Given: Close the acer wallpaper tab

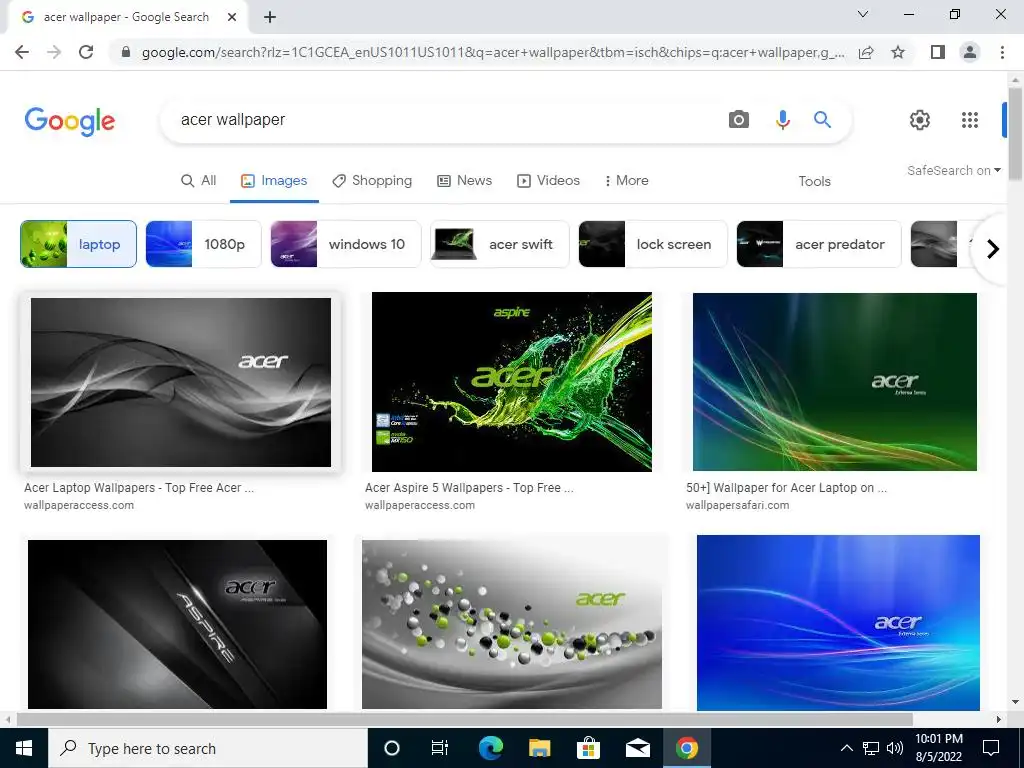Looking at the screenshot, I should pyautogui.click(x=232, y=17).
